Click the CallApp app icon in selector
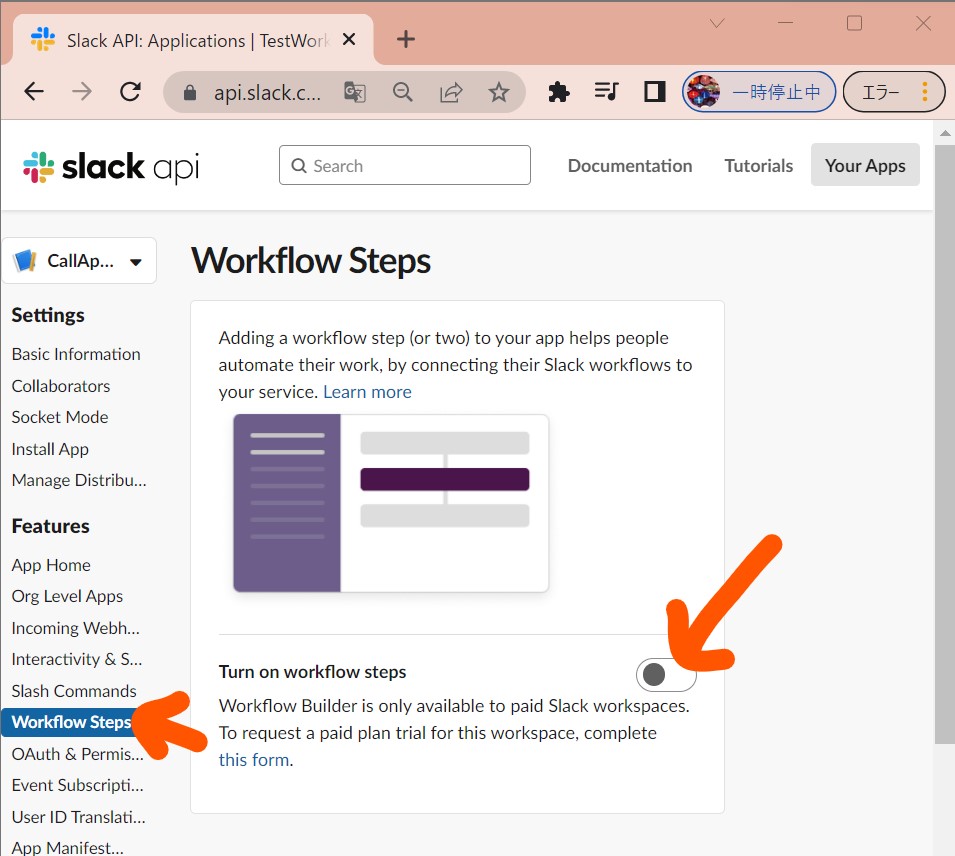This screenshot has height=856, width=955. (x=25, y=261)
